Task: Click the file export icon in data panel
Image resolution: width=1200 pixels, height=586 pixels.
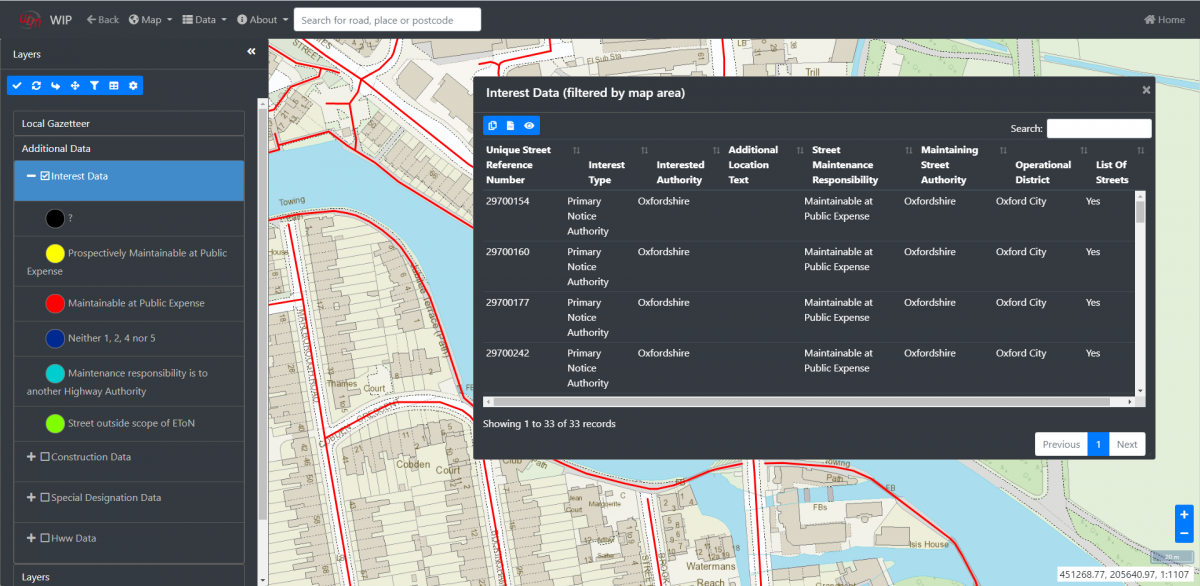Action: [510, 125]
